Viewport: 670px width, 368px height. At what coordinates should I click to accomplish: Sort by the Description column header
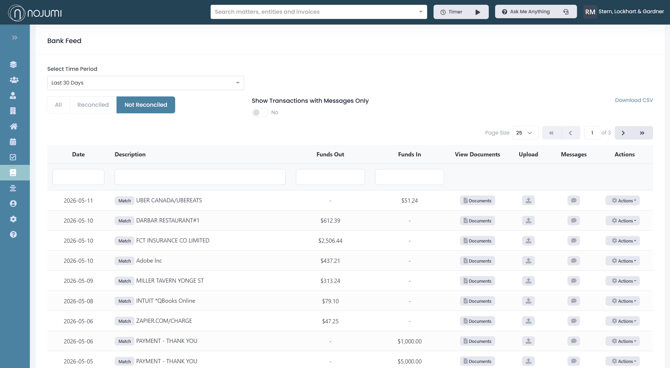click(x=130, y=154)
